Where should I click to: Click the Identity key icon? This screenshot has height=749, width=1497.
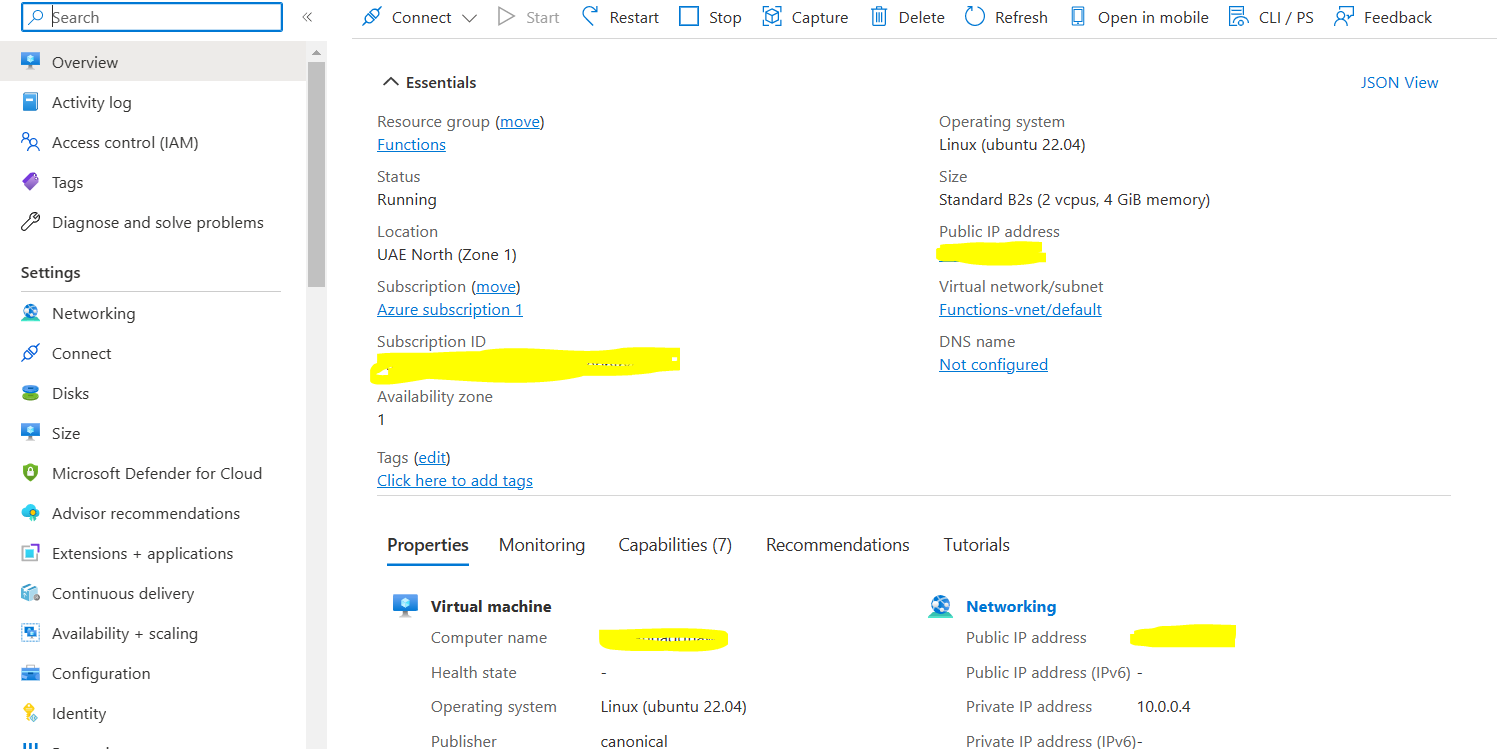[x=31, y=713]
